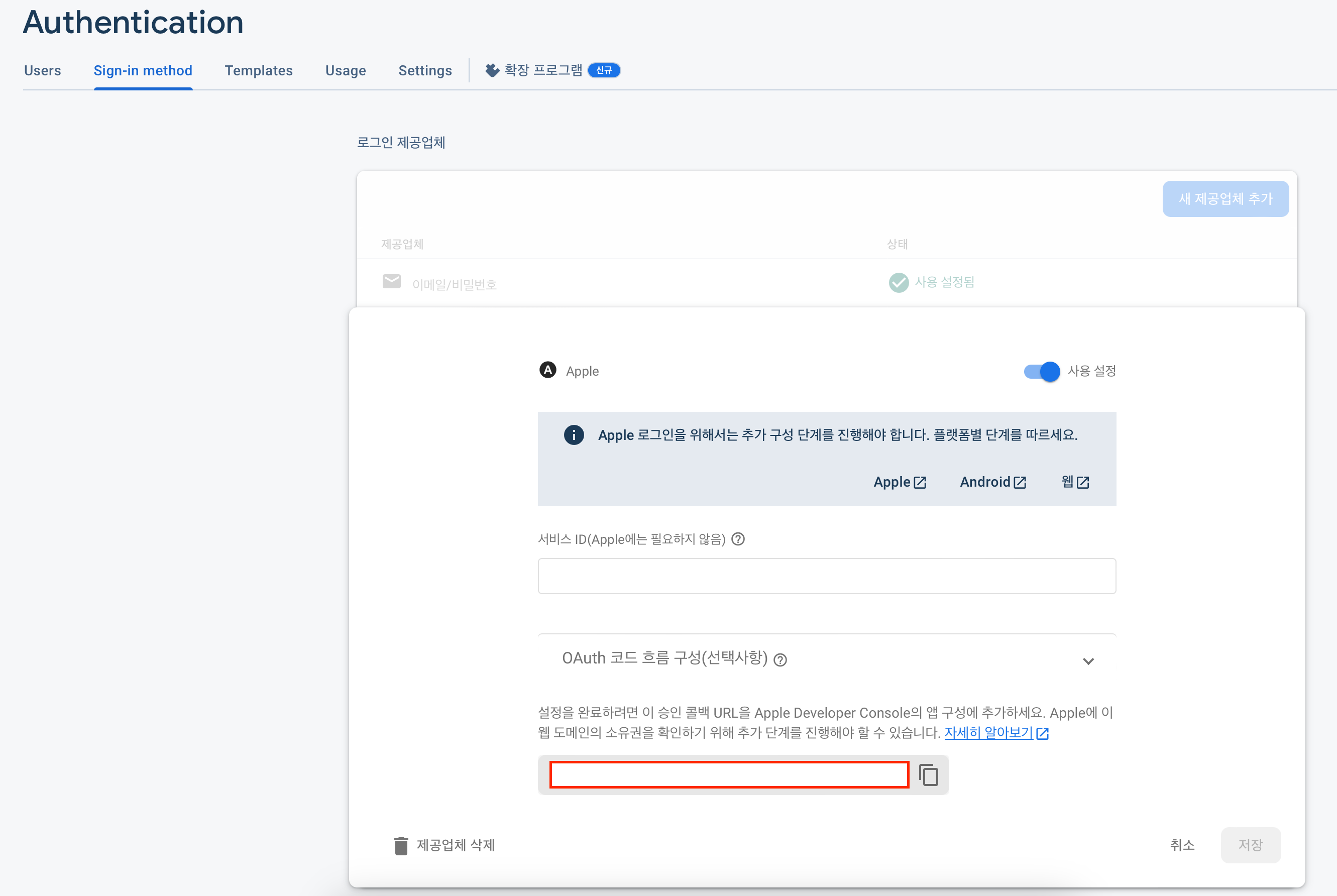Click the 제공업체 column header
Viewport: 1337px width, 896px height.
pos(402,244)
